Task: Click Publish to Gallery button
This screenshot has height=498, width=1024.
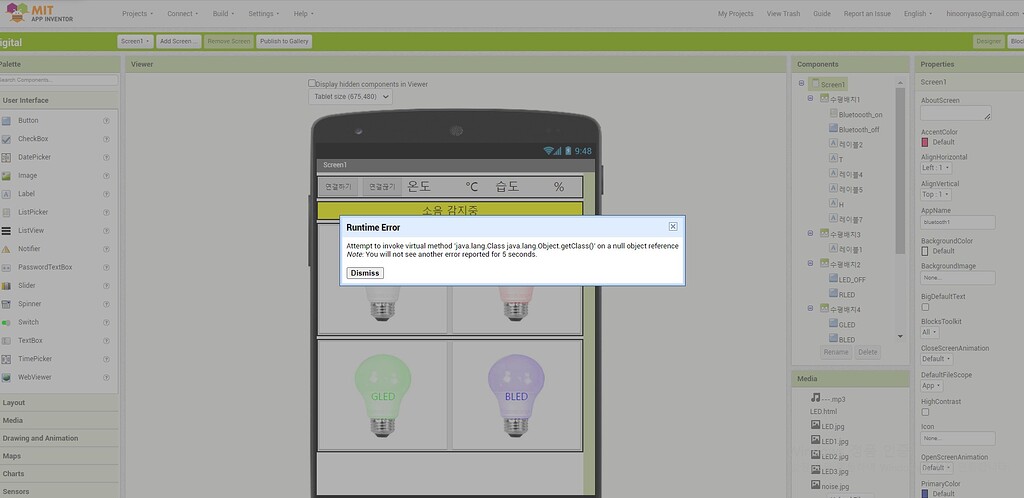Action: click(x=284, y=41)
